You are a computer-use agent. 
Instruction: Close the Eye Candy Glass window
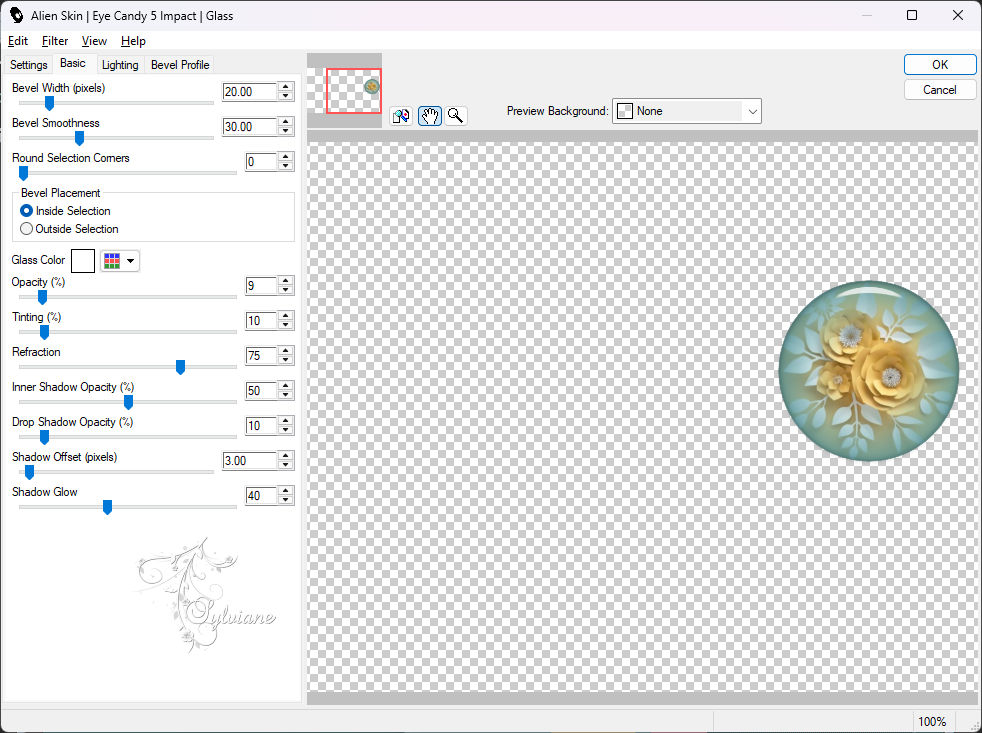[958, 15]
